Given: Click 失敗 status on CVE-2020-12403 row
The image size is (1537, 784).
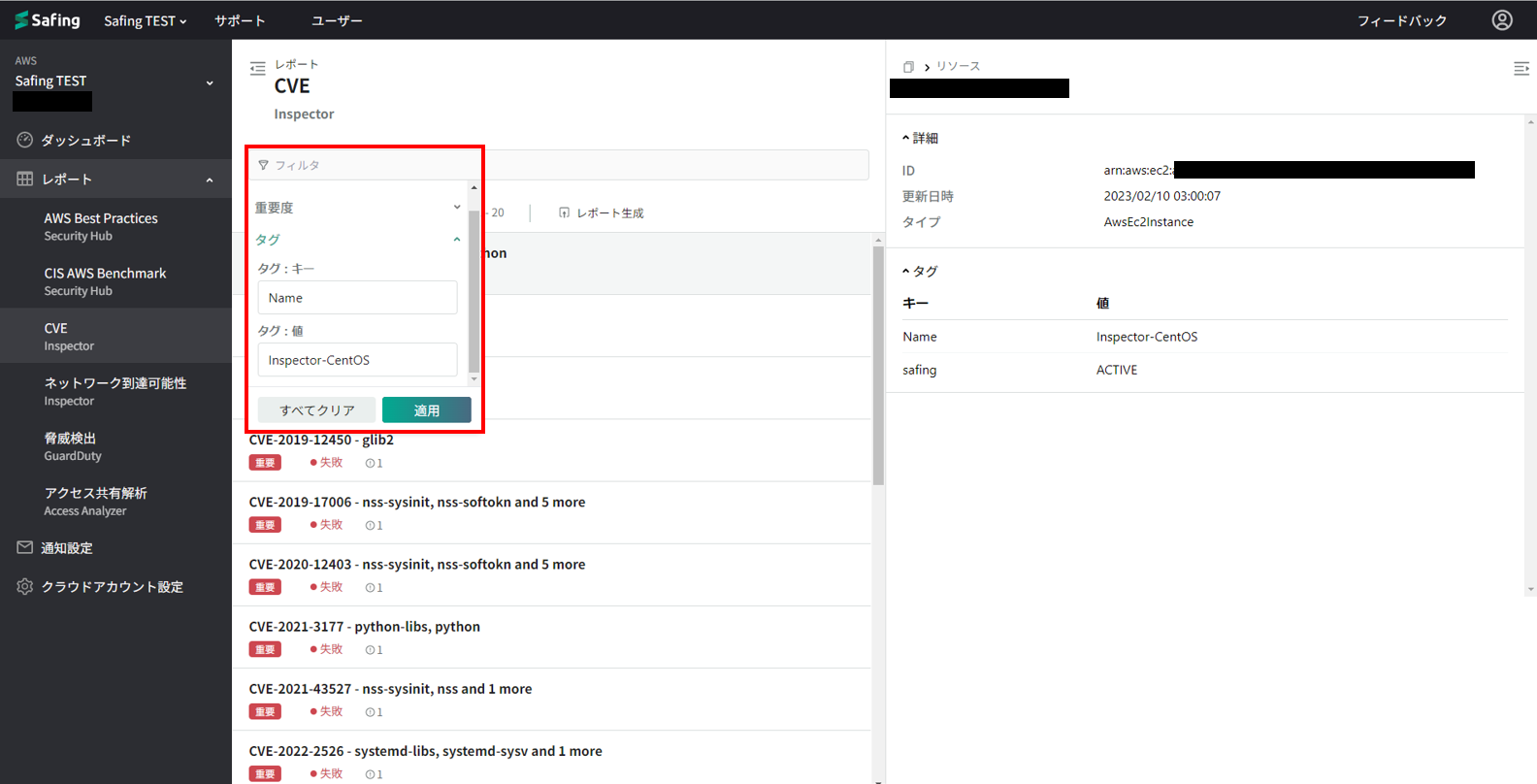Looking at the screenshot, I should [327, 587].
